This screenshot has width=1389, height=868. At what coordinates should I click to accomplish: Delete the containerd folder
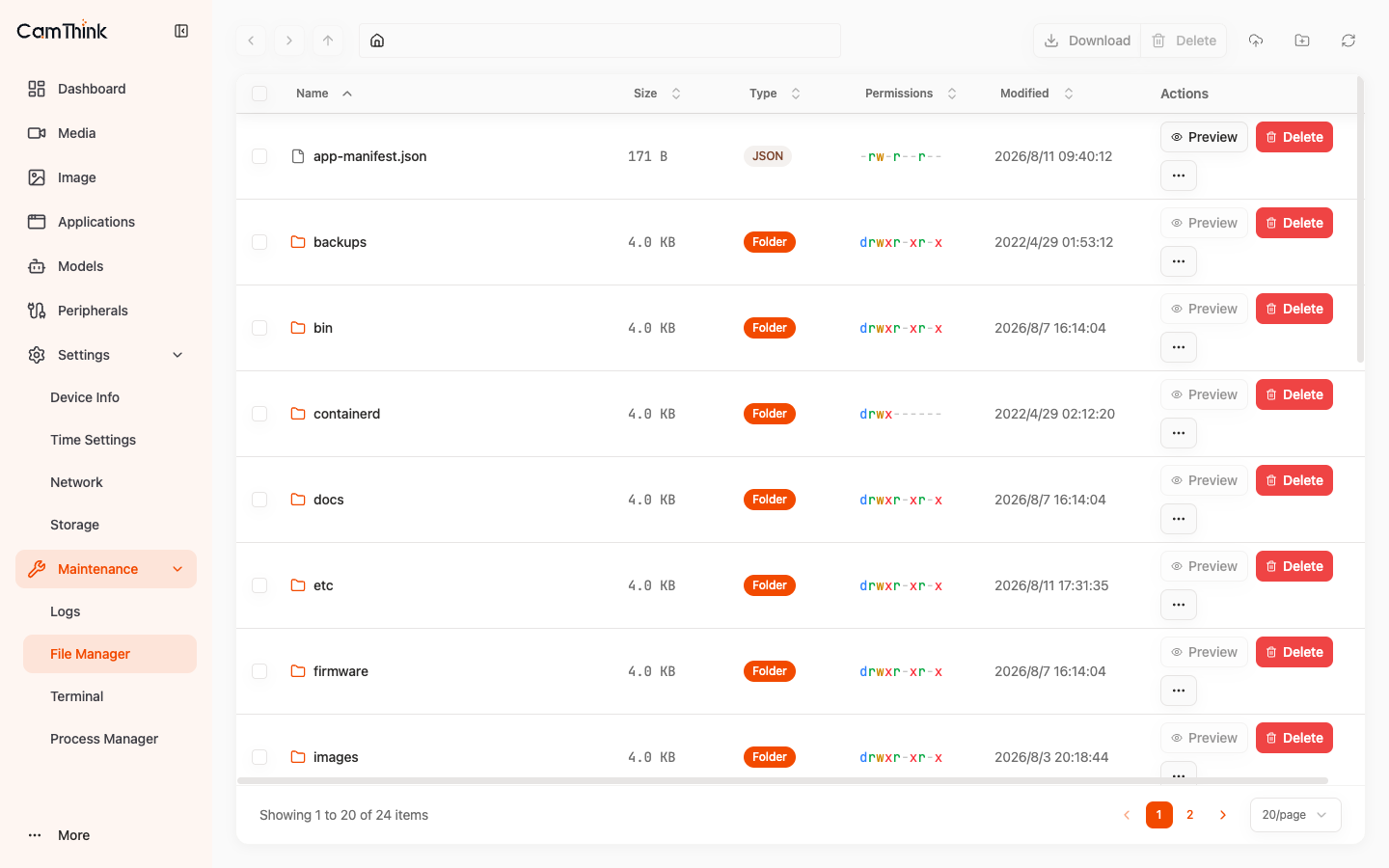(1294, 394)
